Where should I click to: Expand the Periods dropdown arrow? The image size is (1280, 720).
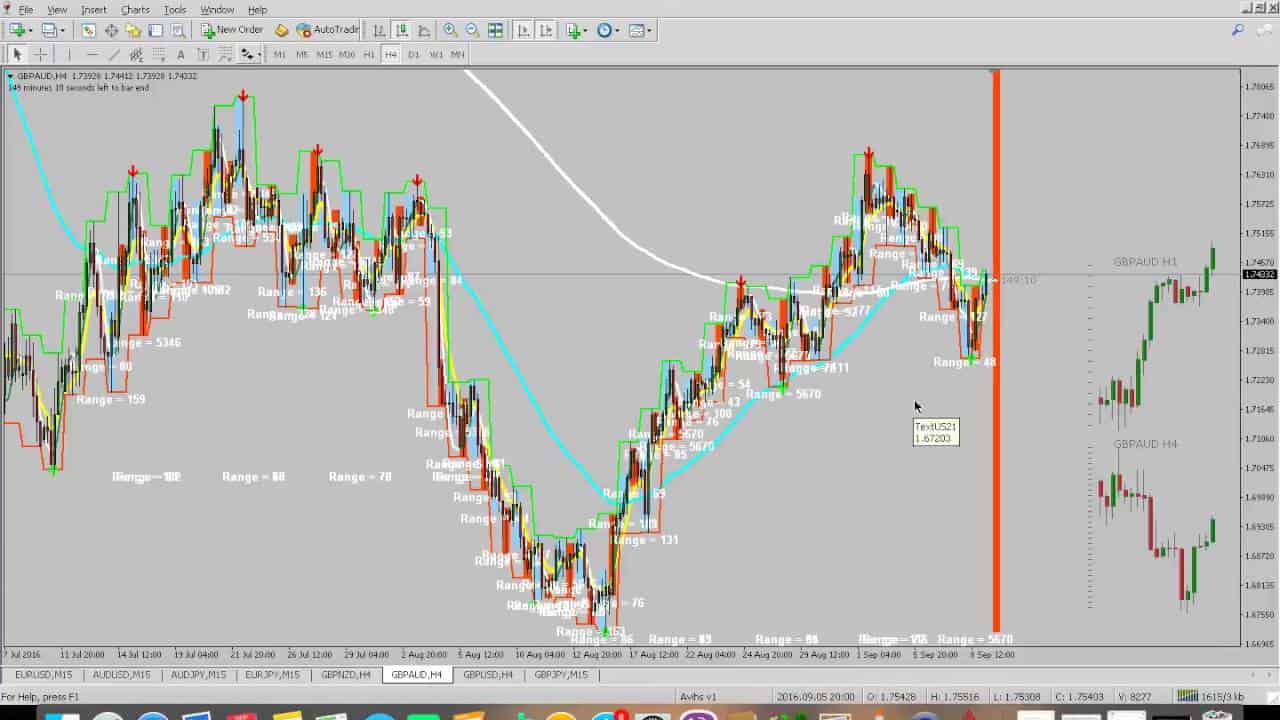point(617,30)
